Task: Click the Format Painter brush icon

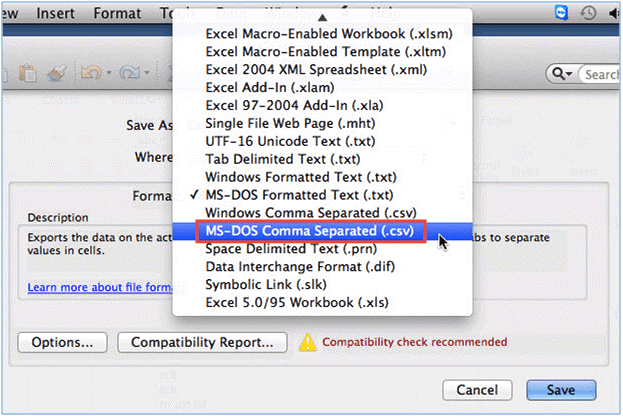Action: tap(58, 73)
